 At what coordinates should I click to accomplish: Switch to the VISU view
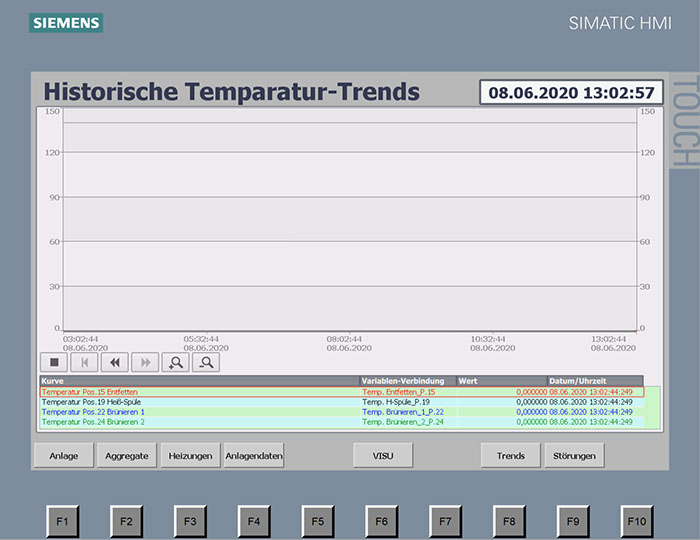pyautogui.click(x=383, y=456)
